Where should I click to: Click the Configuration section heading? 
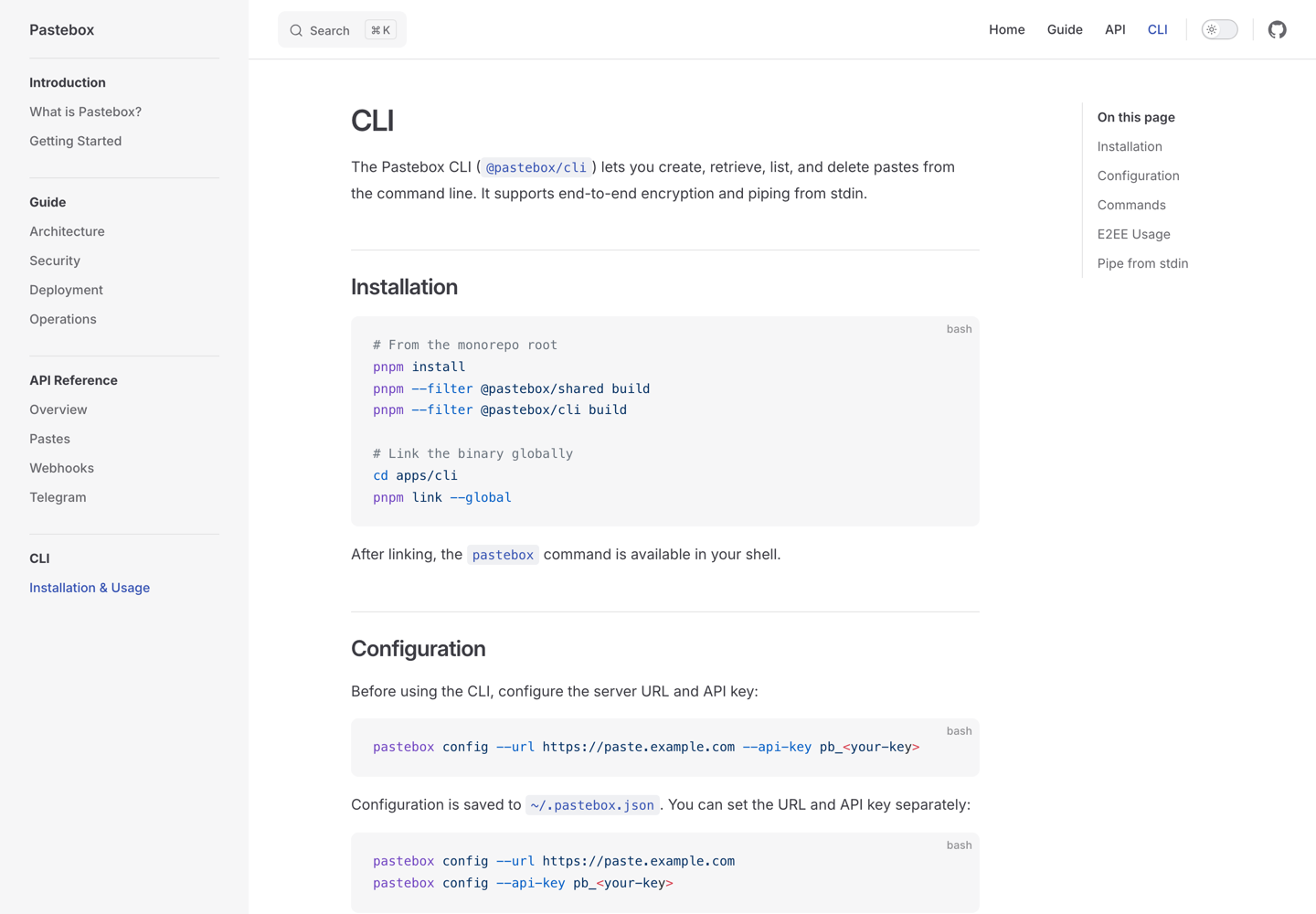pos(418,649)
